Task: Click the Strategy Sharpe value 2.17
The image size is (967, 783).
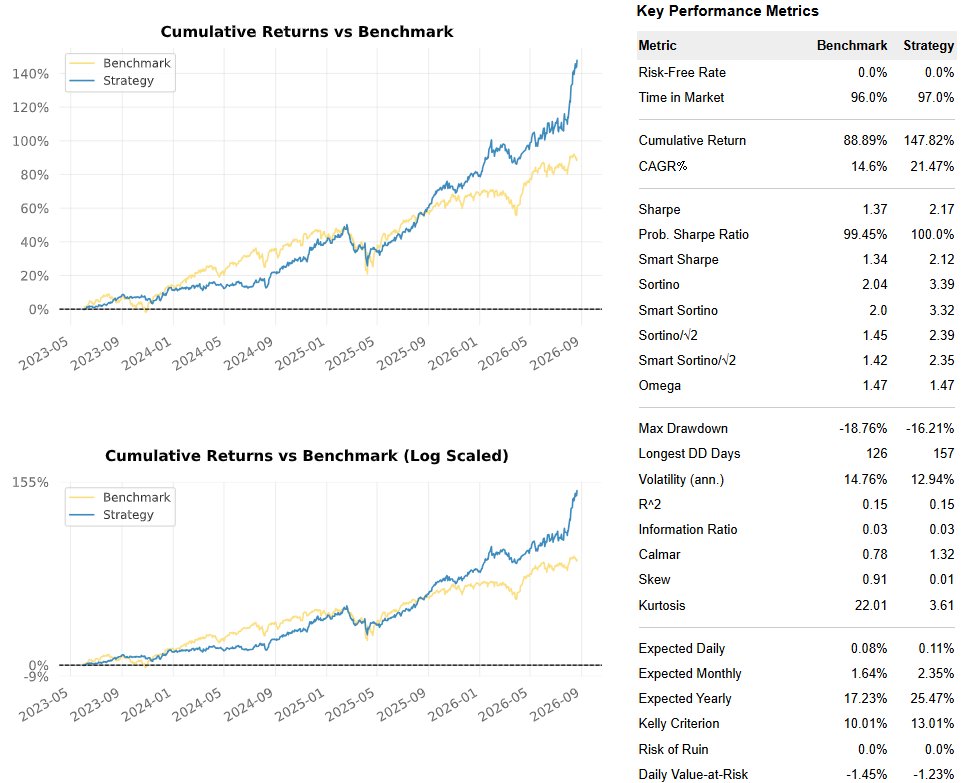Action: coord(941,210)
